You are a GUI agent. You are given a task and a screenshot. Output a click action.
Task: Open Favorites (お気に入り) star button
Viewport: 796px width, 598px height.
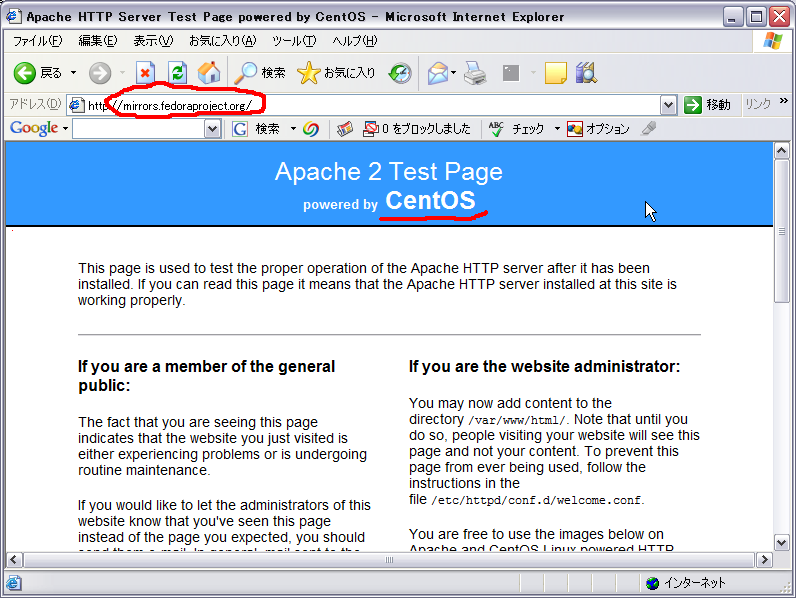(336, 73)
